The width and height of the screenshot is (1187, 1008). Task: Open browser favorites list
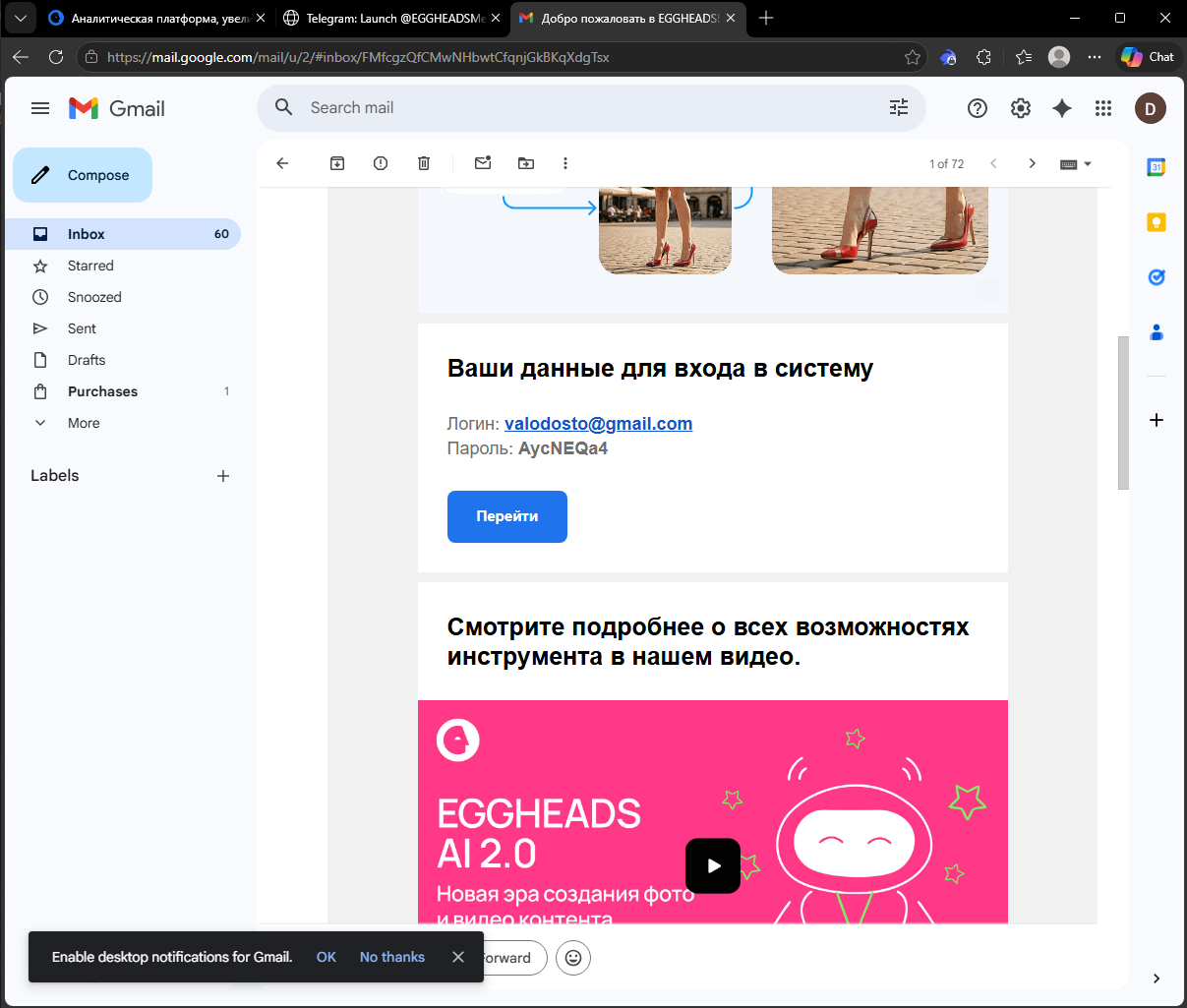[x=1024, y=57]
